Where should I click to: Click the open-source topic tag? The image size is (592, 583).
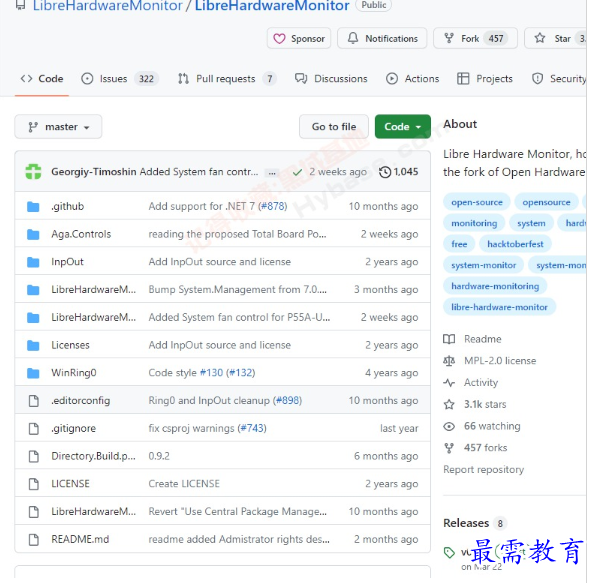click(x=476, y=202)
